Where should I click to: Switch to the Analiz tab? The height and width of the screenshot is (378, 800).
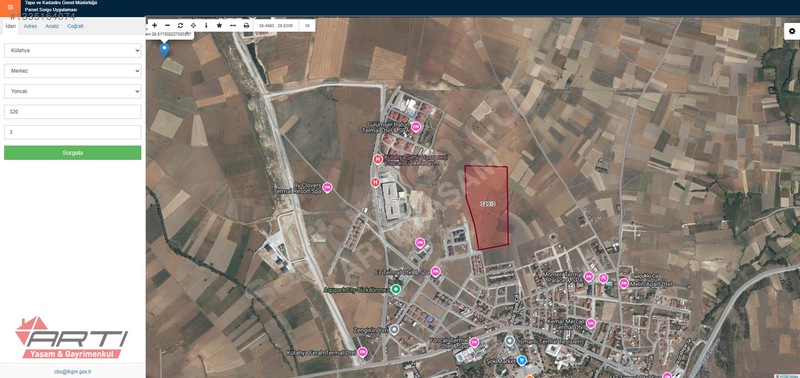point(52,26)
